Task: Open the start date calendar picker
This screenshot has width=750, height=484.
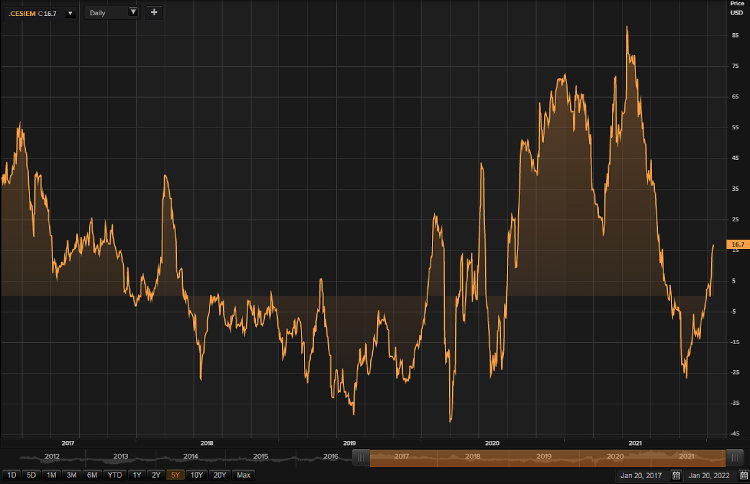Action: (x=675, y=475)
